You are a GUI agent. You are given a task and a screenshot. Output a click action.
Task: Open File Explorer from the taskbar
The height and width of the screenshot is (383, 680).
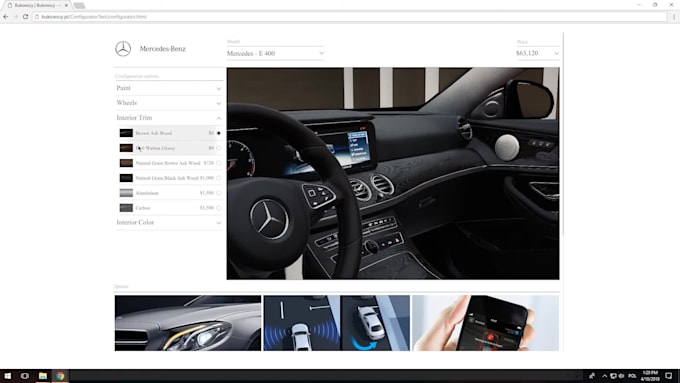pyautogui.click(x=42, y=376)
